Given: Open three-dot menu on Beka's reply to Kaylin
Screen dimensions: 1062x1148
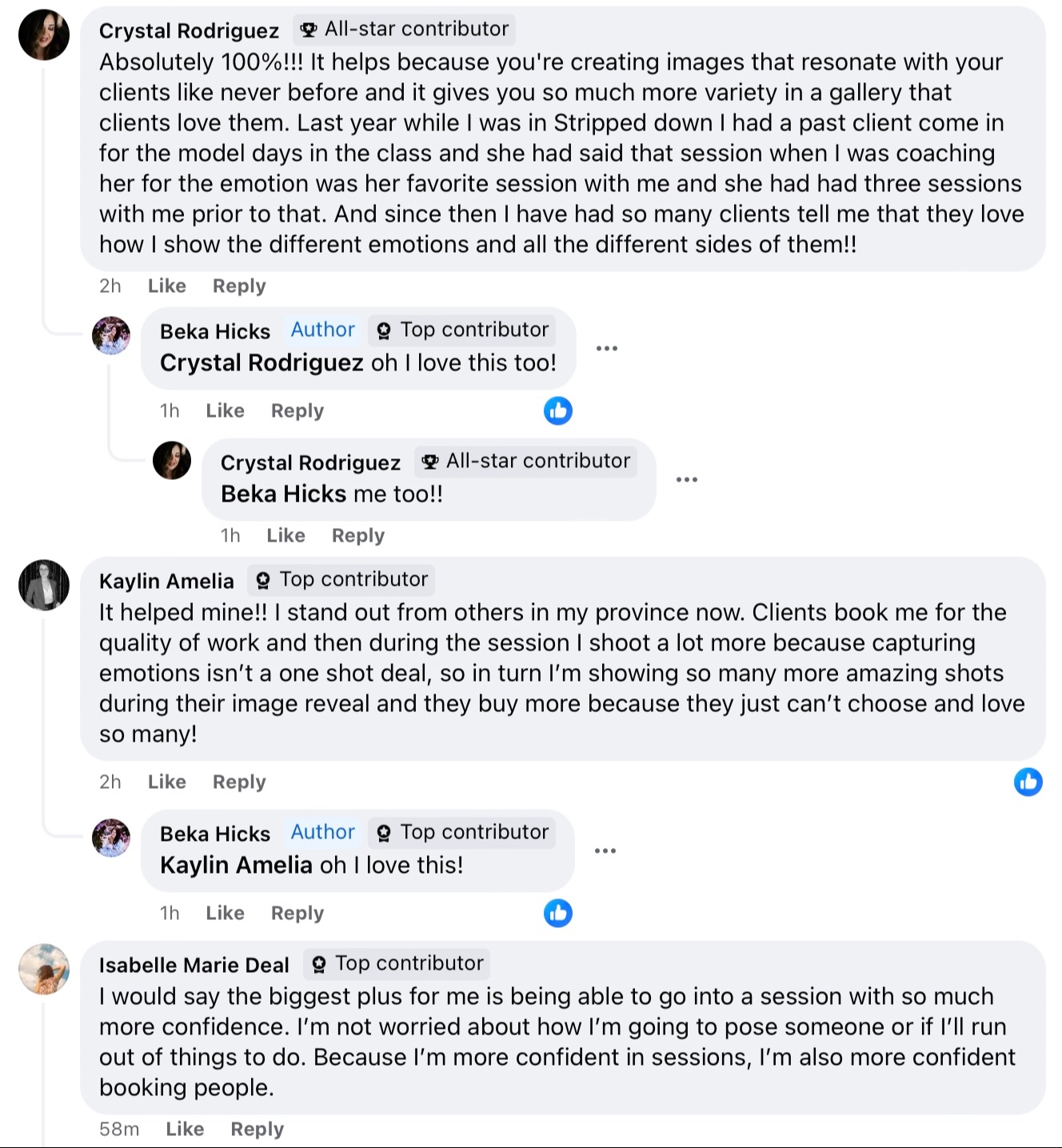Looking at the screenshot, I should point(605,850).
